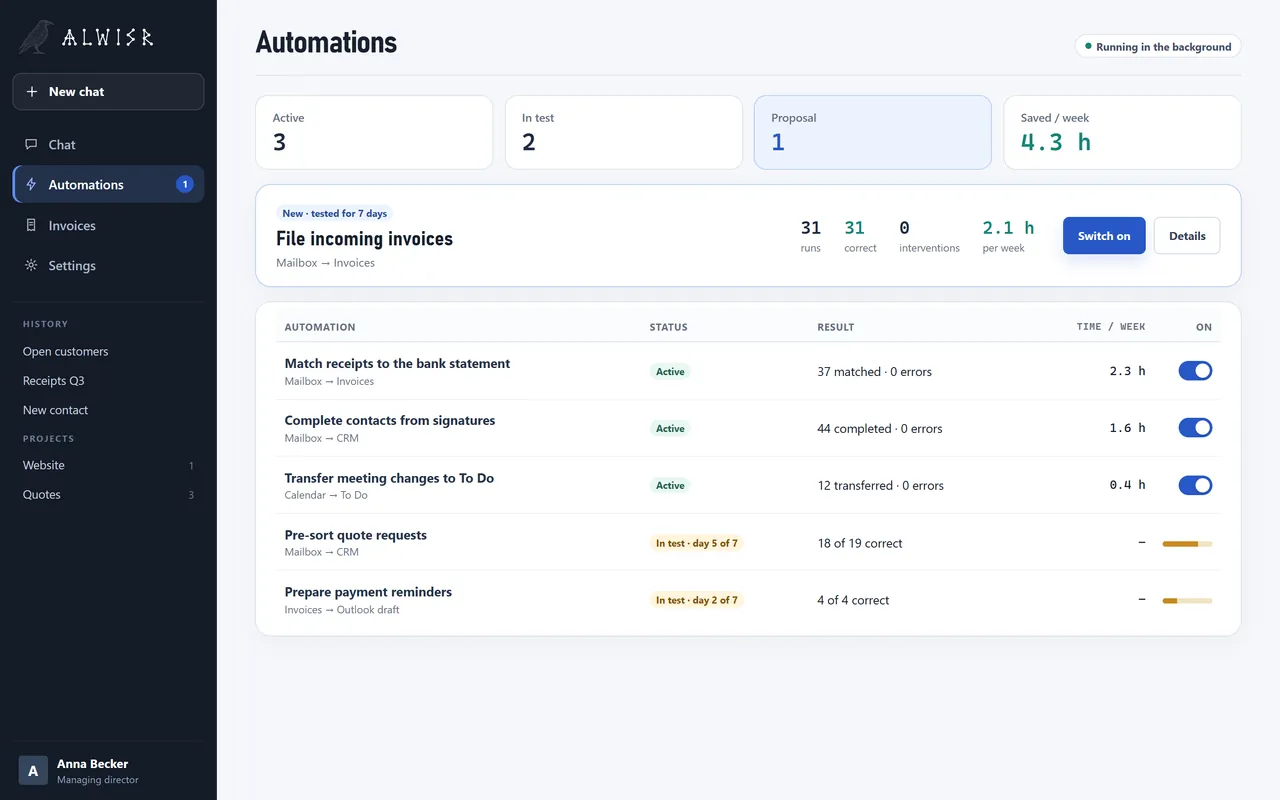Switch on File incoming invoices automation

[x=1104, y=236]
